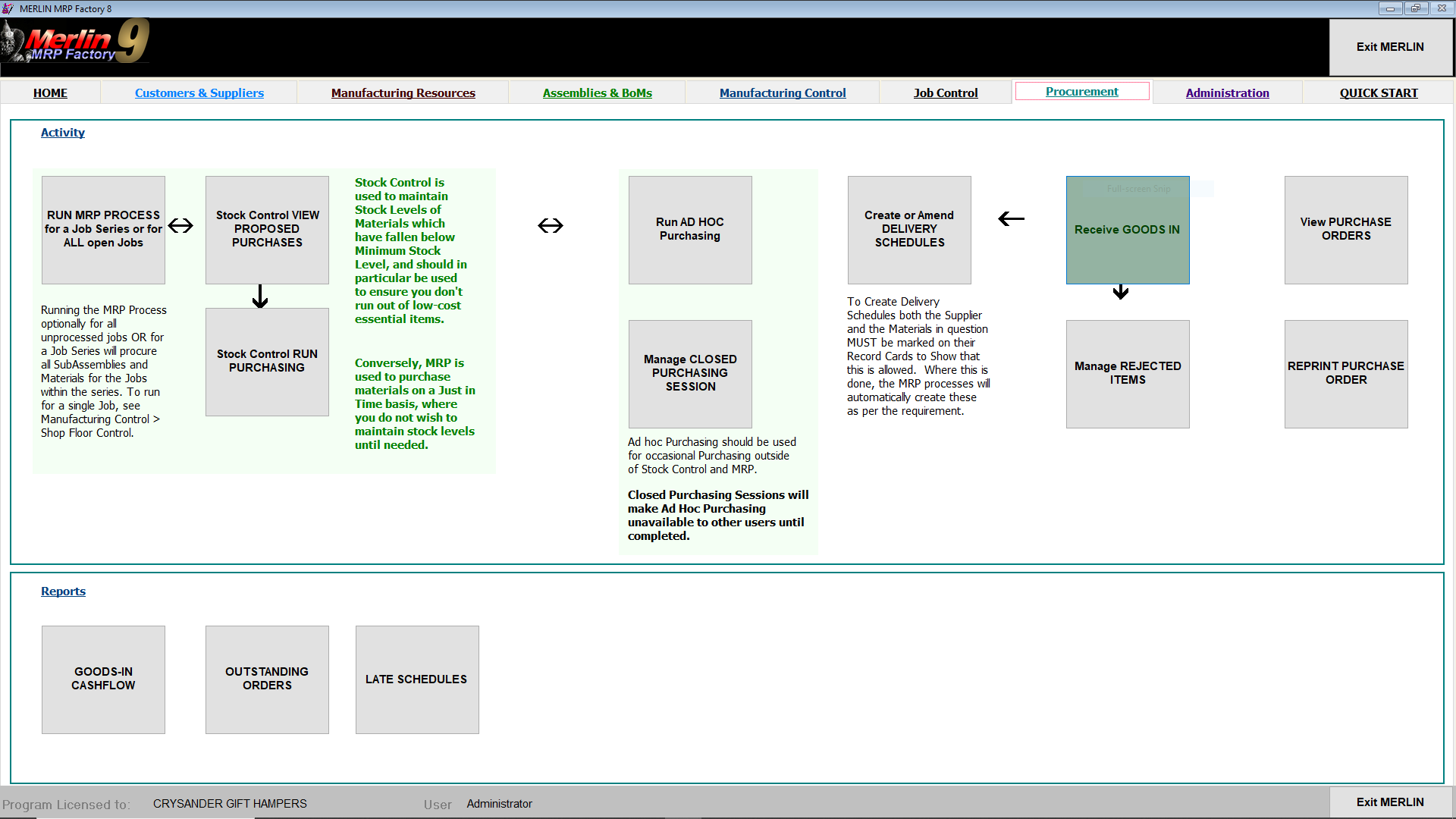Open the OUTSTANDING ORDERS report
The height and width of the screenshot is (819, 1456).
pos(267,679)
